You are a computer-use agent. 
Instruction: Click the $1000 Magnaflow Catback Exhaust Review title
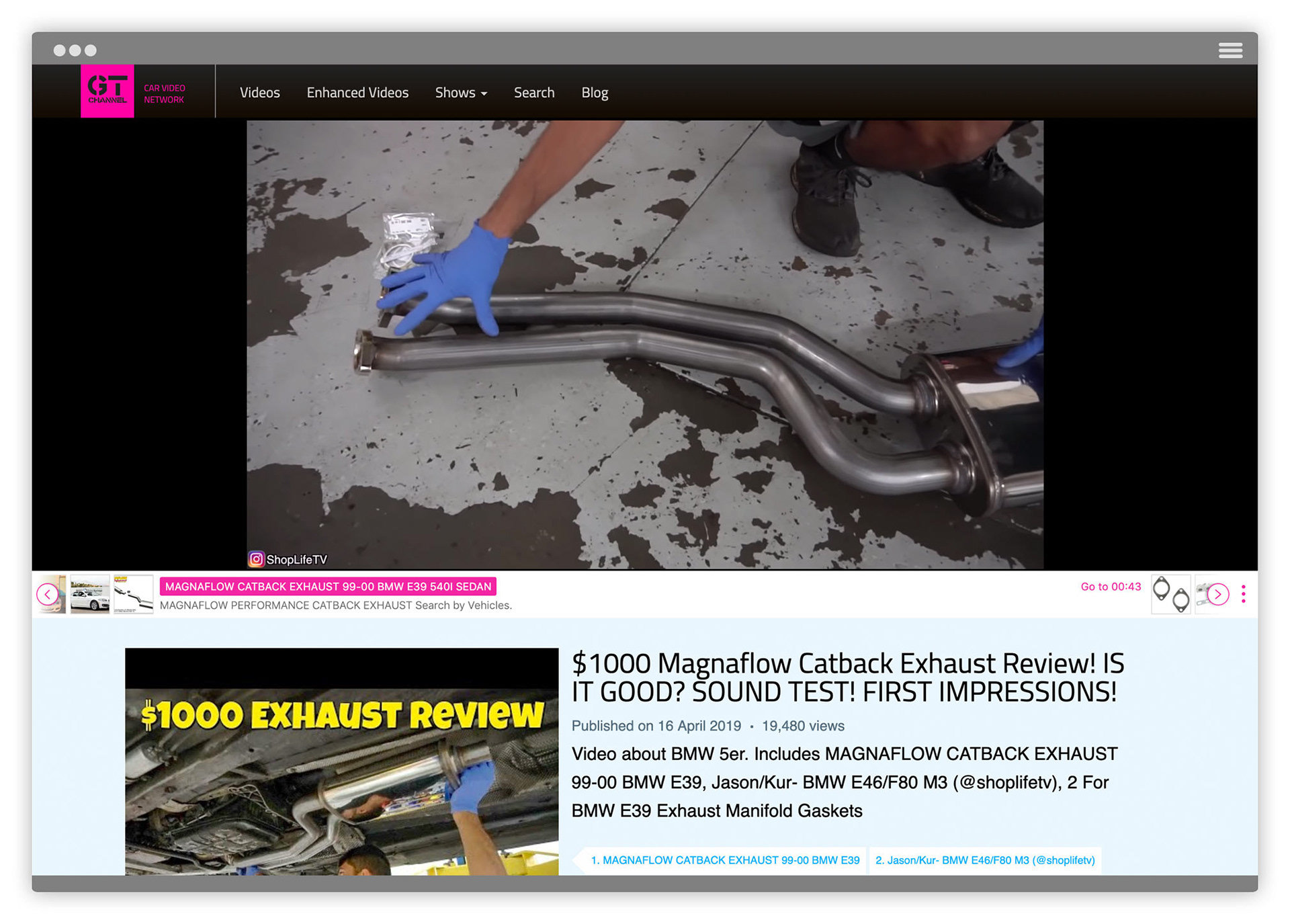pyautogui.click(x=848, y=677)
